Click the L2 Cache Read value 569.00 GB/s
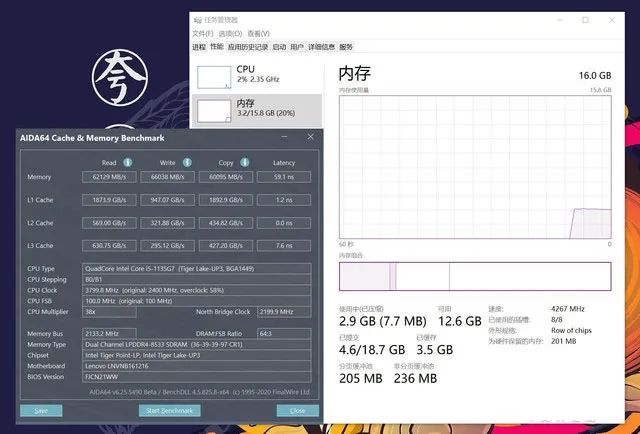 (109, 223)
